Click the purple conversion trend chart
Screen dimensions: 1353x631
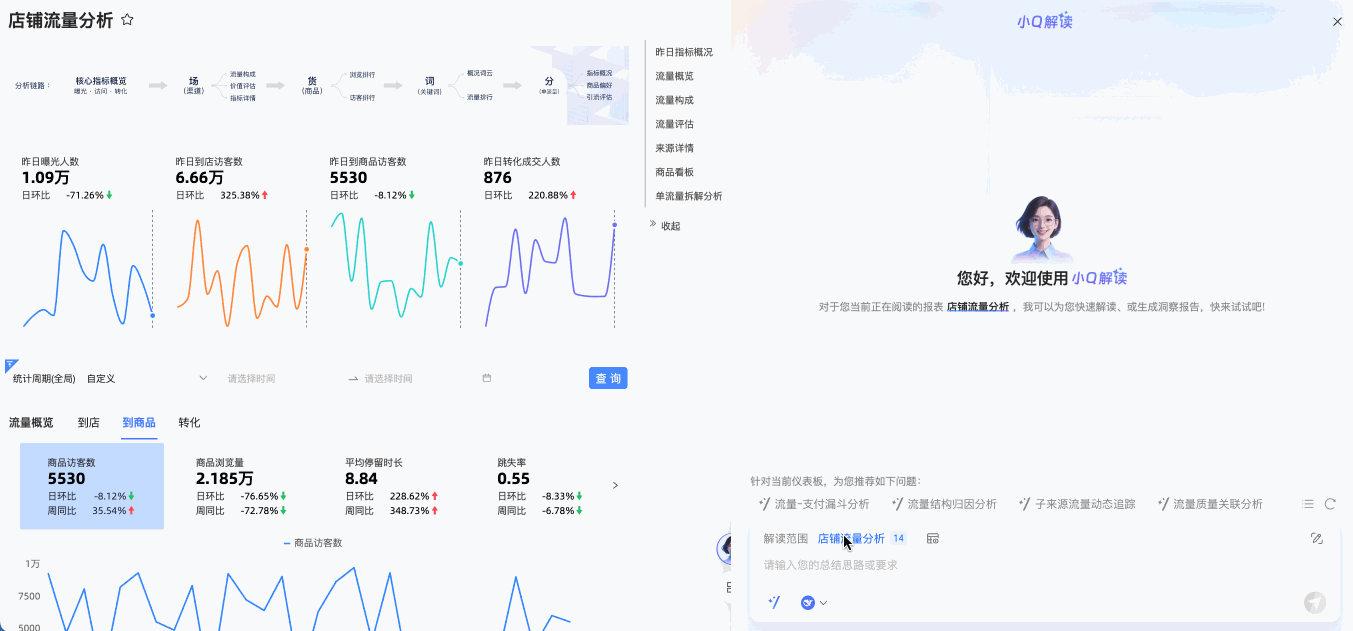point(550,270)
